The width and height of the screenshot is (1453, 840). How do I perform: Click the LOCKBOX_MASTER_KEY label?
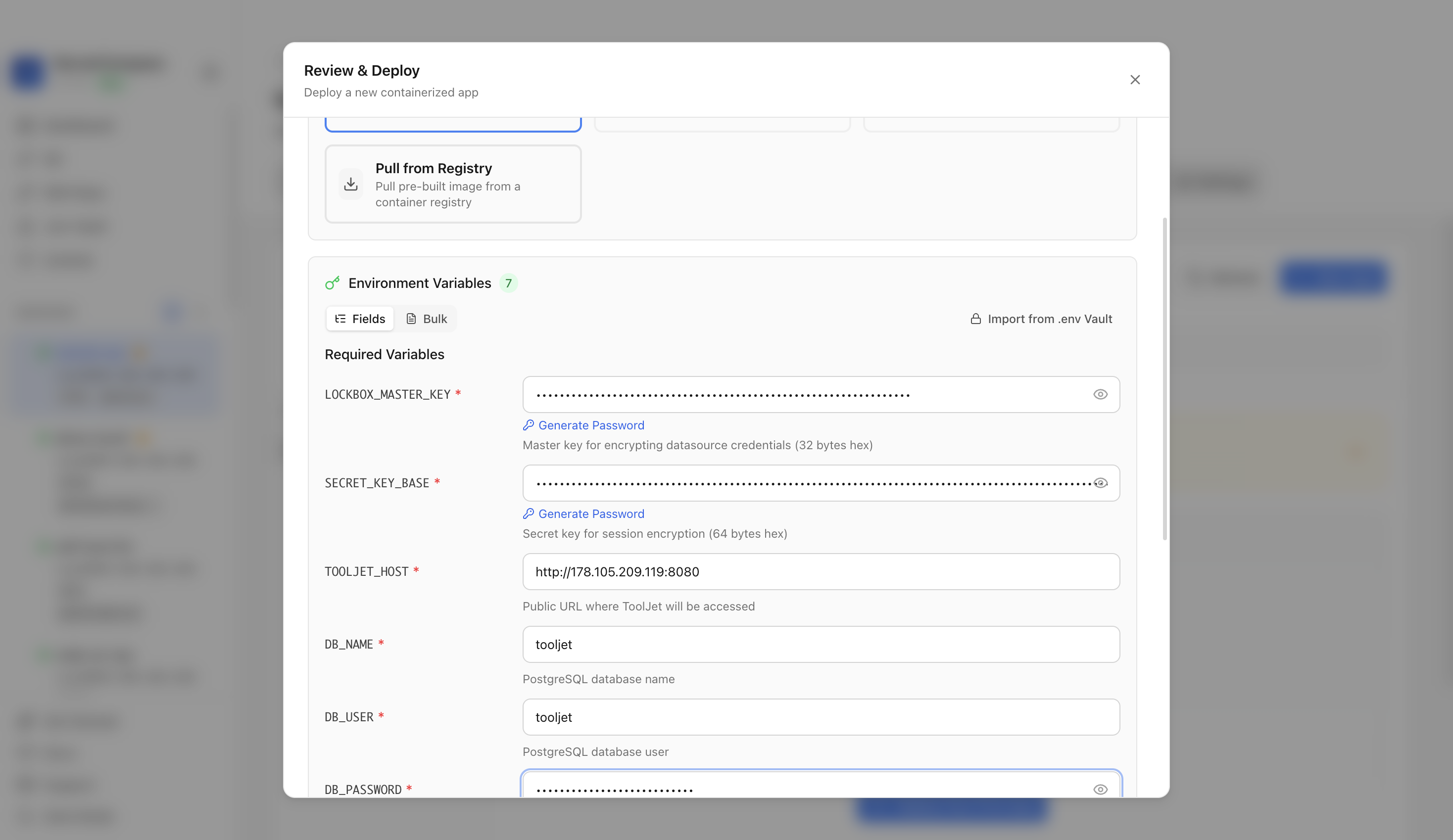click(387, 394)
